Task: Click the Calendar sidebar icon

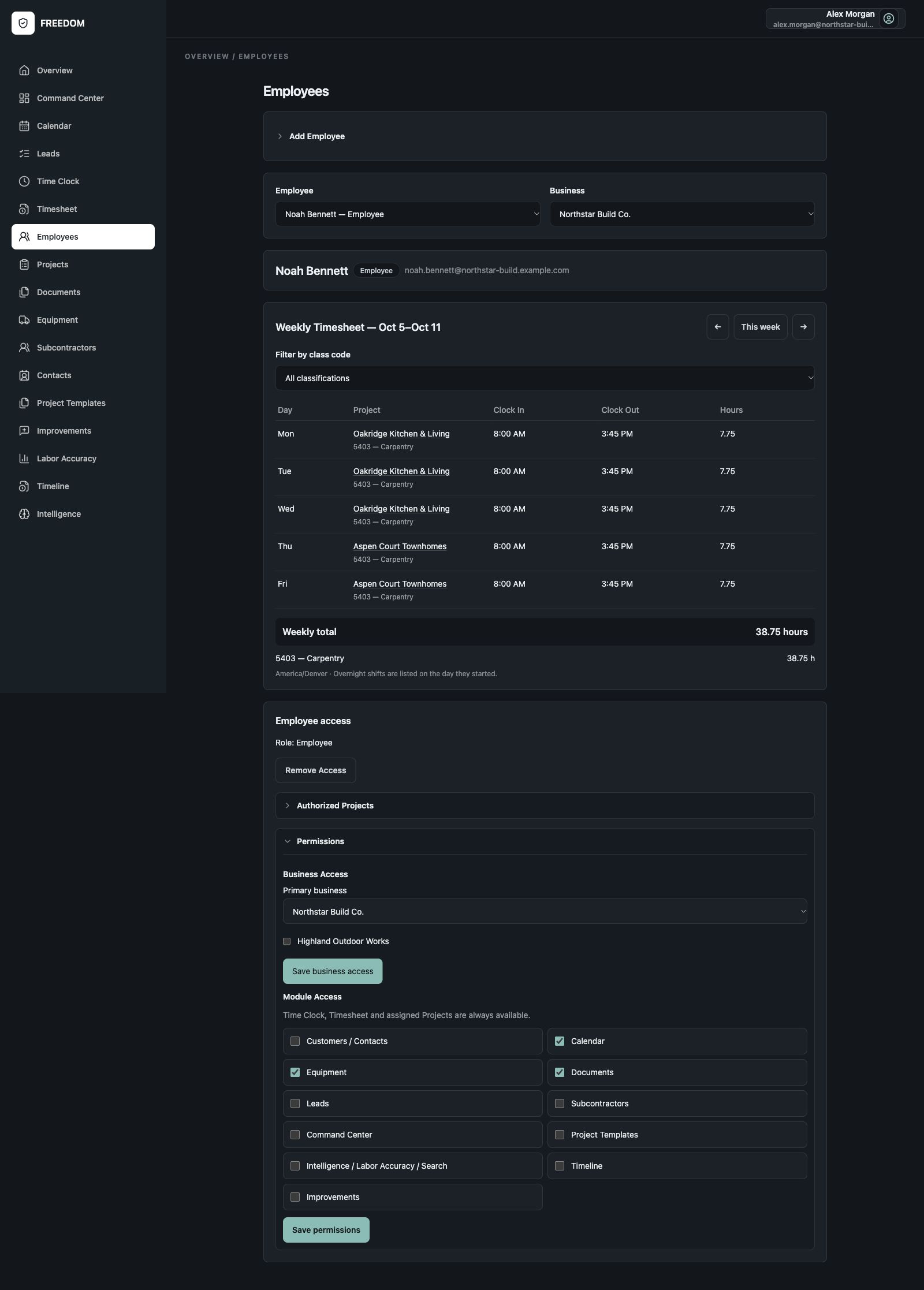Action: pos(24,126)
